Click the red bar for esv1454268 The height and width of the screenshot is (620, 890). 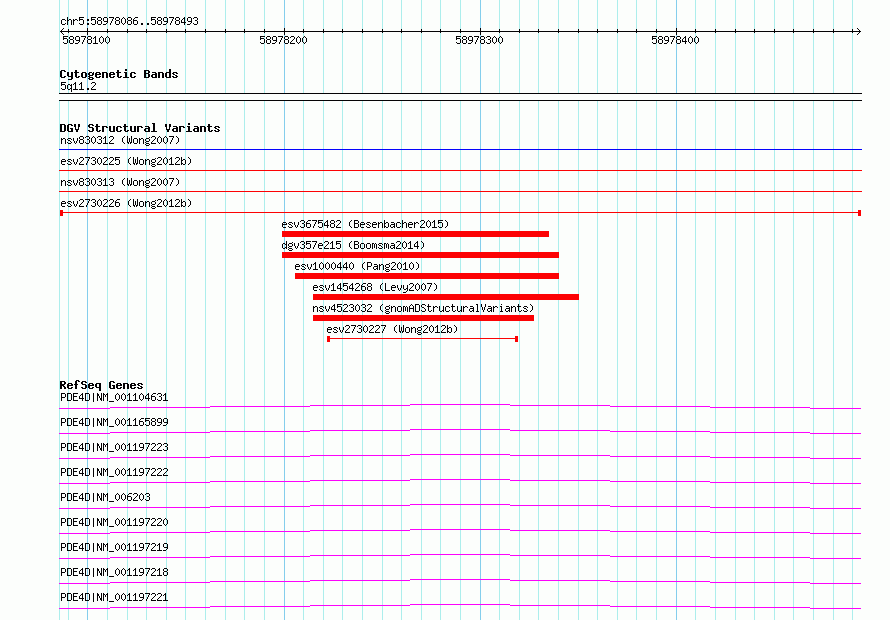tap(446, 297)
